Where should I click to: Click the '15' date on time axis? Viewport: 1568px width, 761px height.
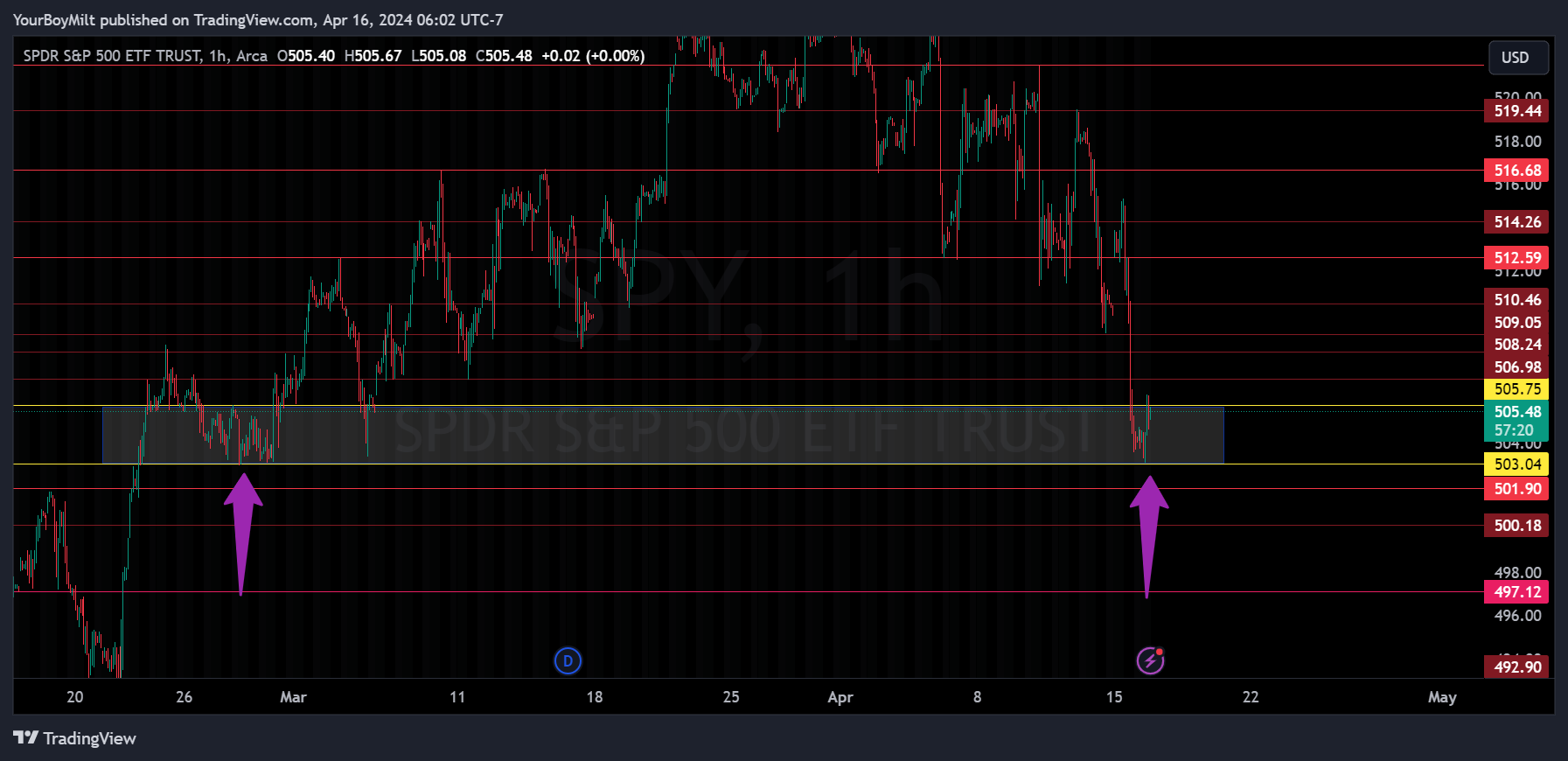(1114, 697)
